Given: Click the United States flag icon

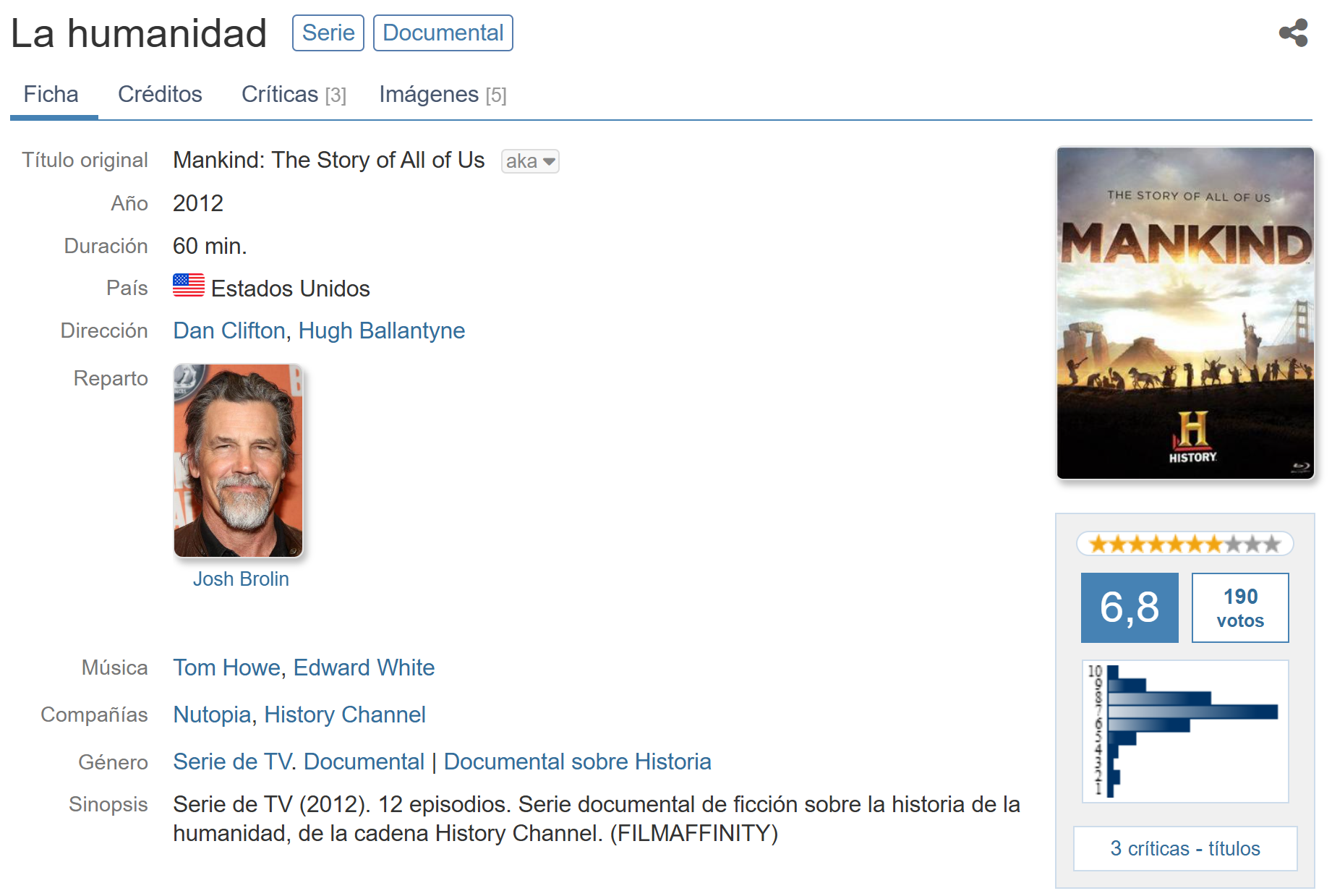Looking at the screenshot, I should (x=189, y=286).
